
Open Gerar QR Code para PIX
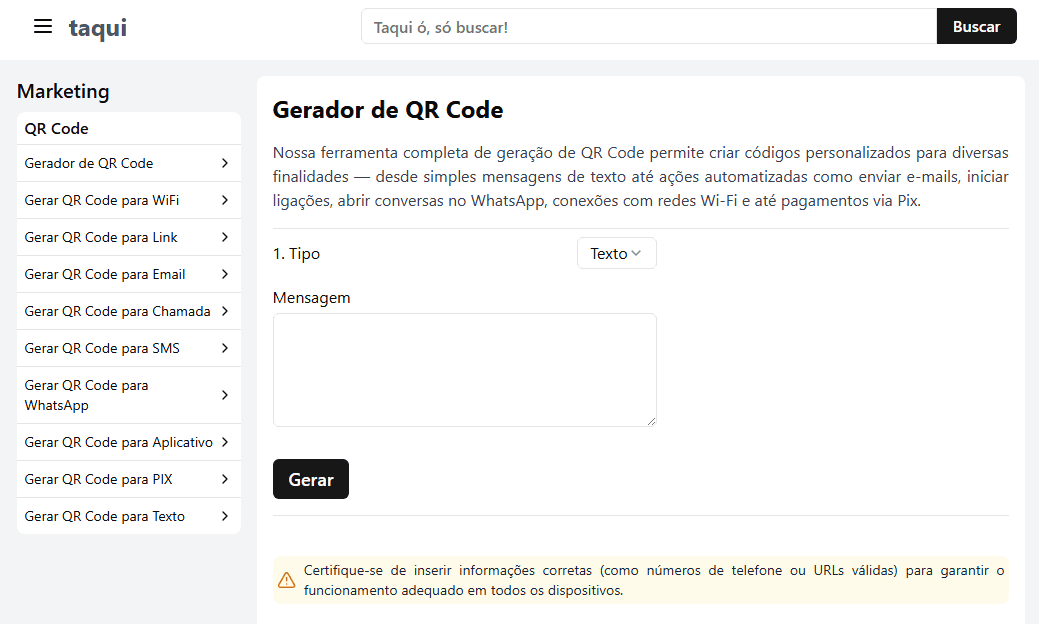pos(129,479)
